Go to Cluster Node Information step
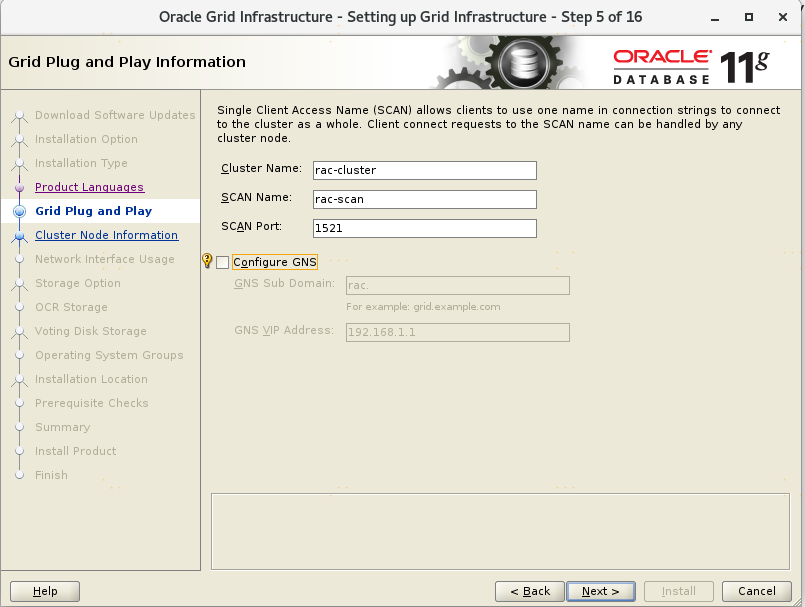 click(x=106, y=235)
